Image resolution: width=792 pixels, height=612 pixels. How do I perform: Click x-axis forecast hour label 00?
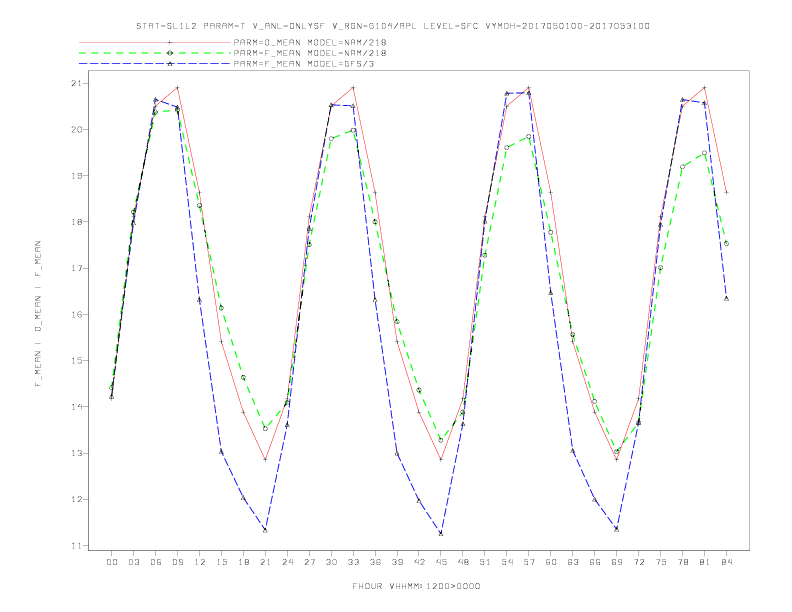(112, 562)
